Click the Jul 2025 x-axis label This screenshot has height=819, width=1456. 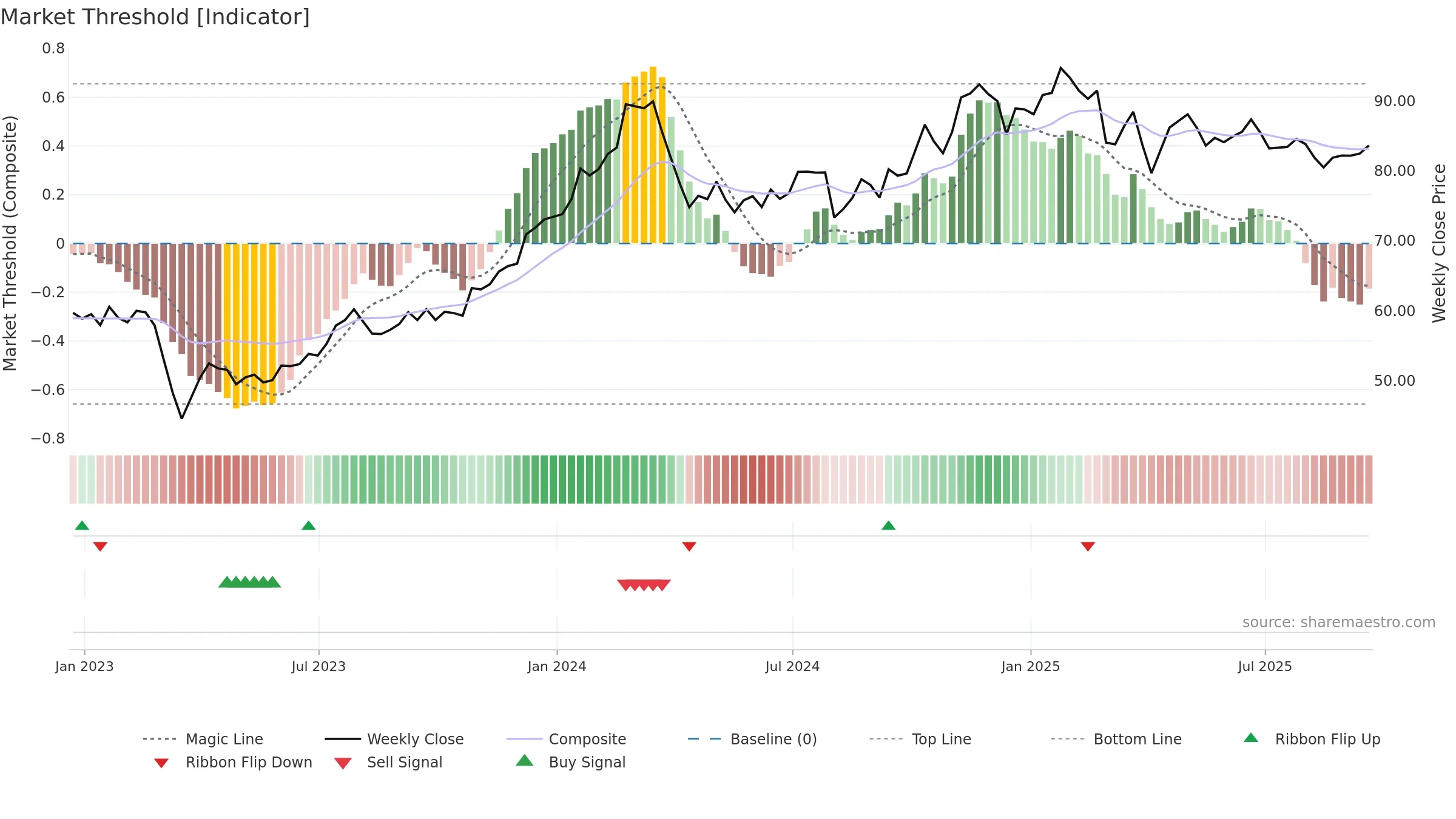tap(1265, 666)
